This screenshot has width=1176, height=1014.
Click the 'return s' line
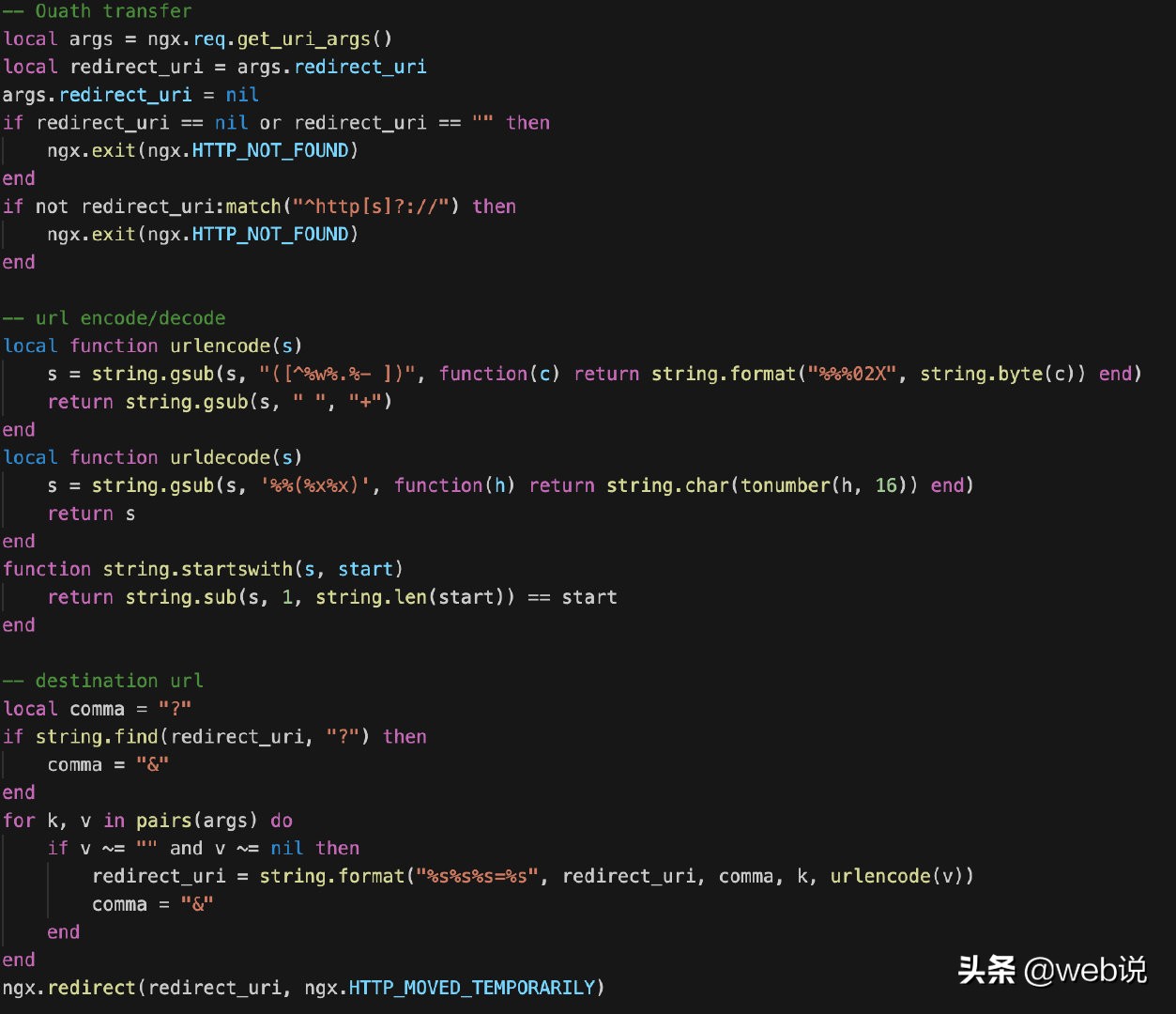[x=91, y=514]
